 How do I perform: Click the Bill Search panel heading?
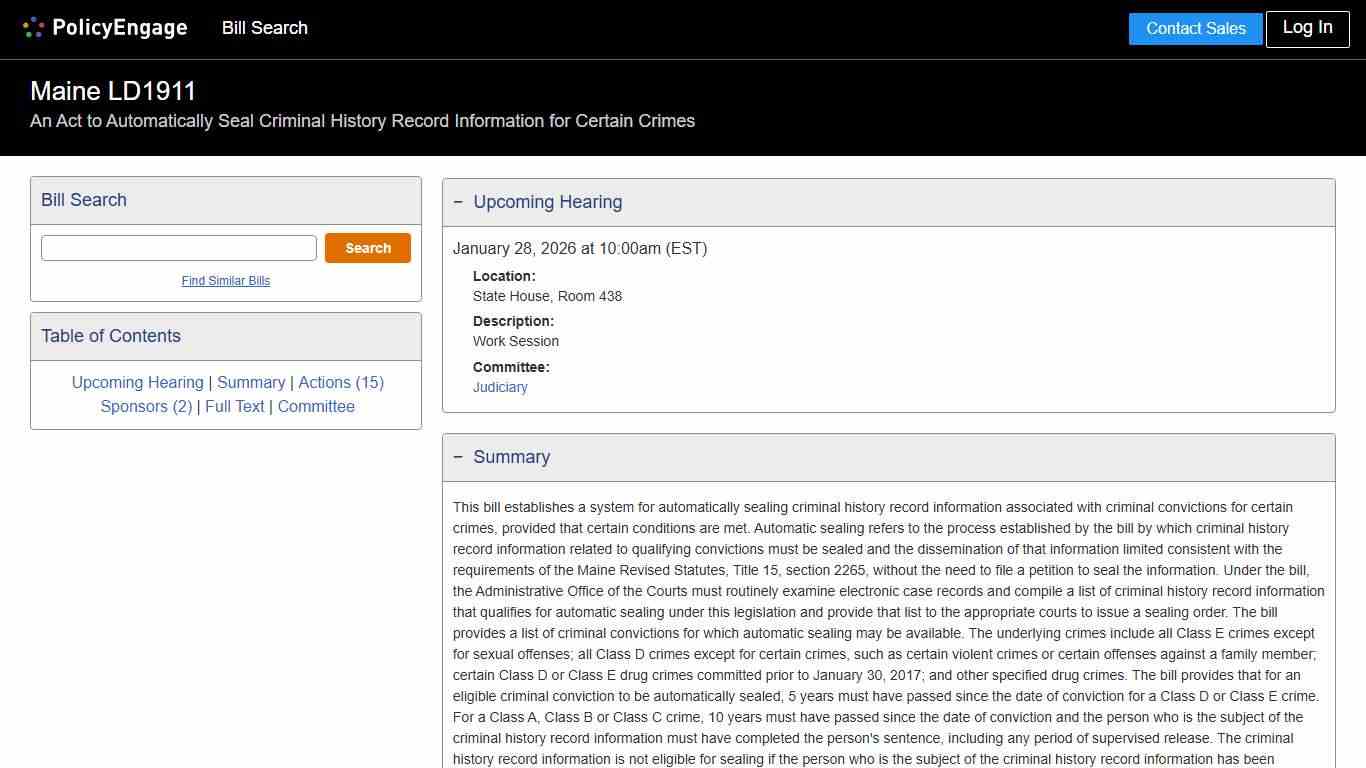tap(84, 200)
